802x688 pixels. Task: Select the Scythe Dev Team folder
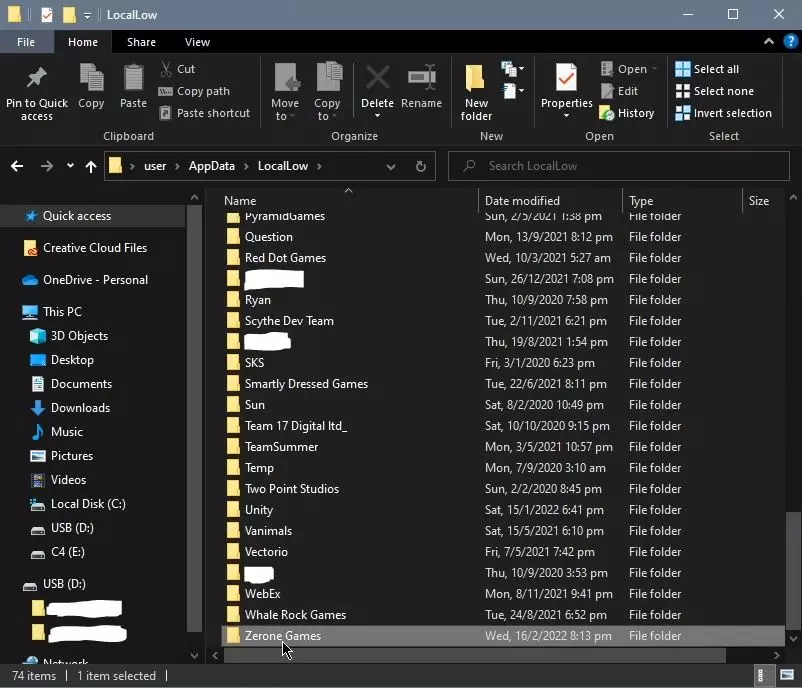(503, 321)
